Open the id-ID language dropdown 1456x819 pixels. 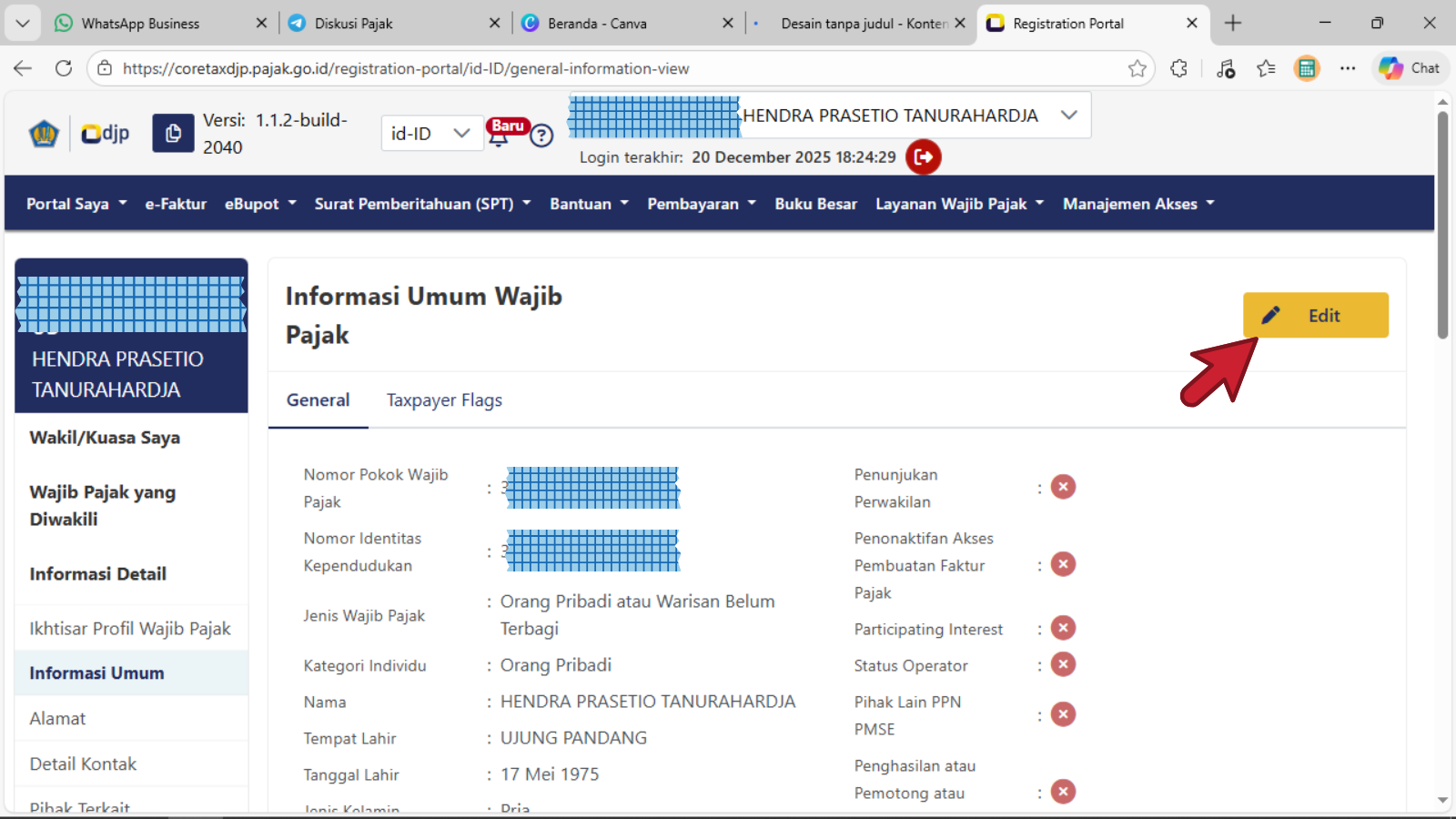[430, 134]
